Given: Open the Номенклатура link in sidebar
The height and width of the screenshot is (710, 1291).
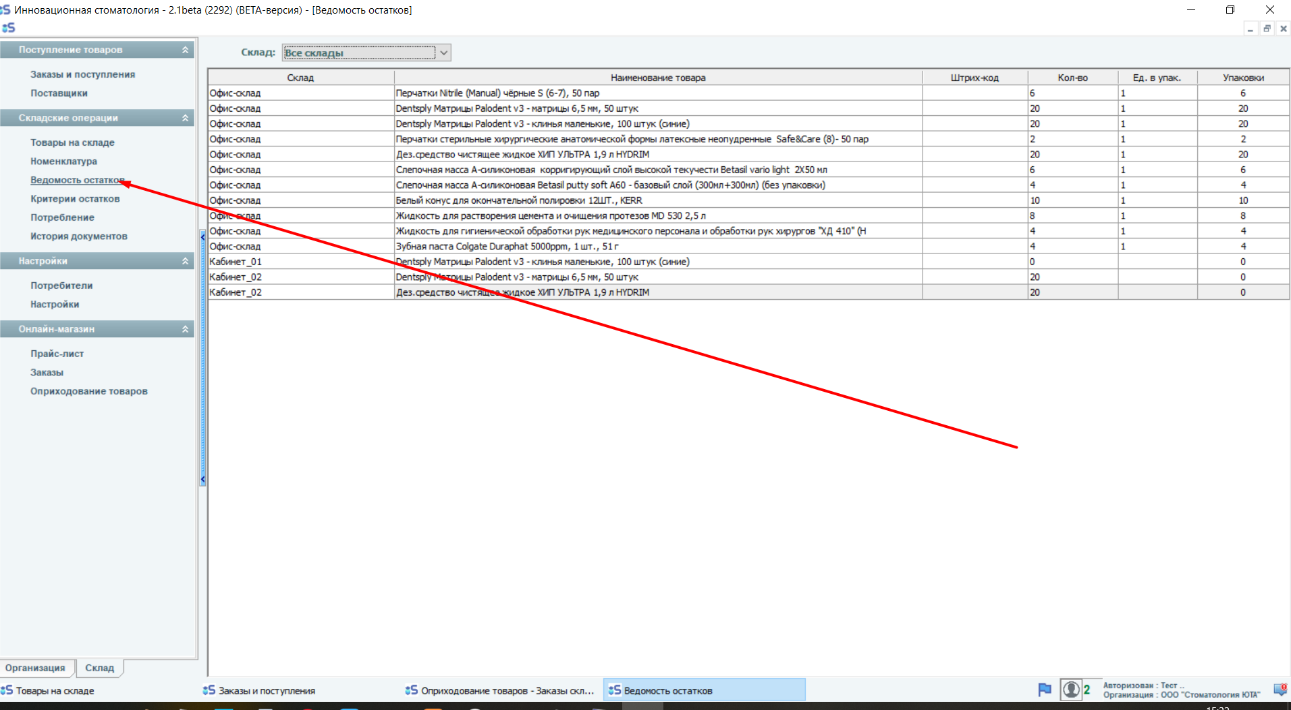Looking at the screenshot, I should pyautogui.click(x=64, y=161).
